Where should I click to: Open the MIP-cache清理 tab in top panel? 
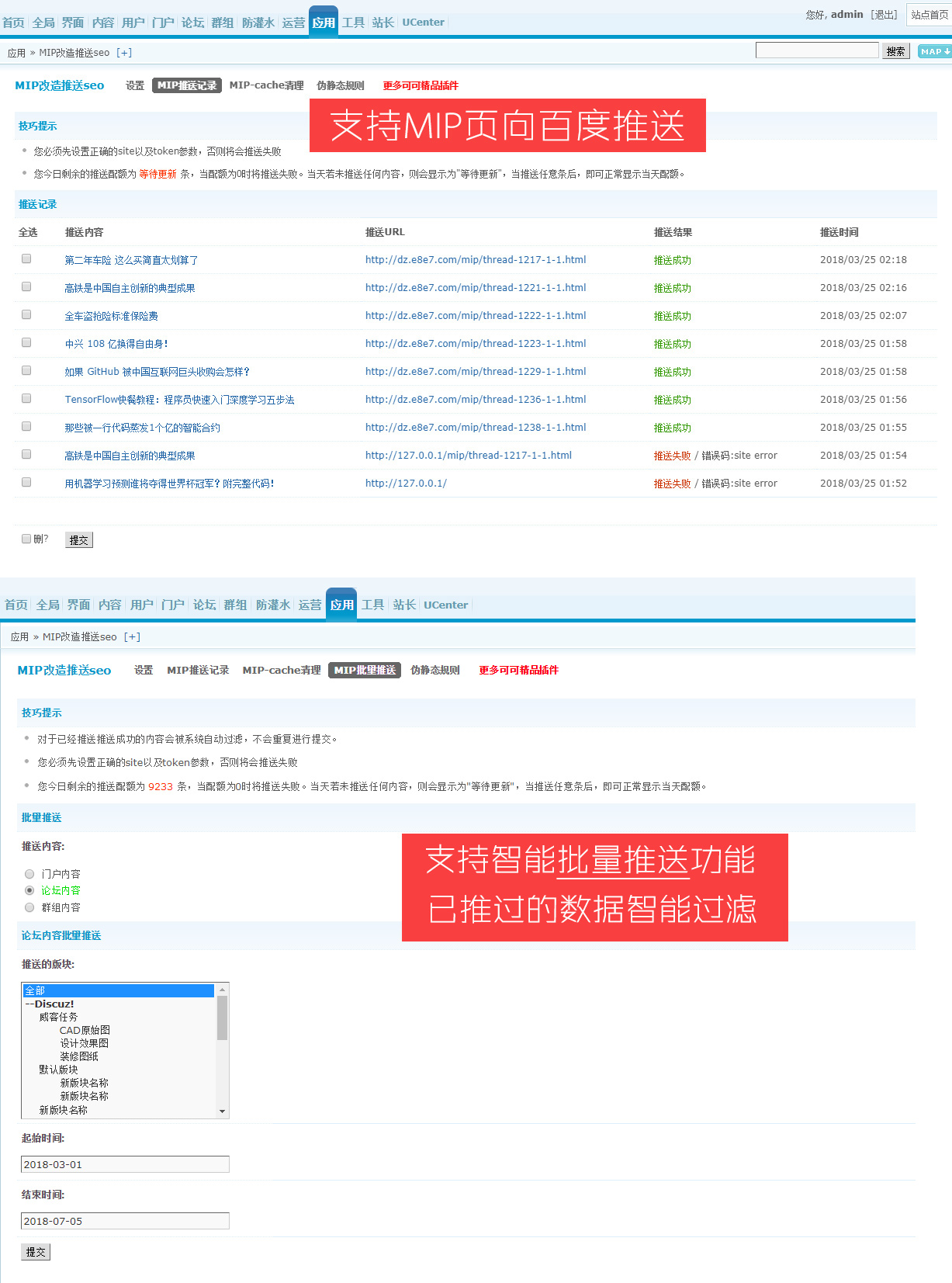(x=266, y=85)
